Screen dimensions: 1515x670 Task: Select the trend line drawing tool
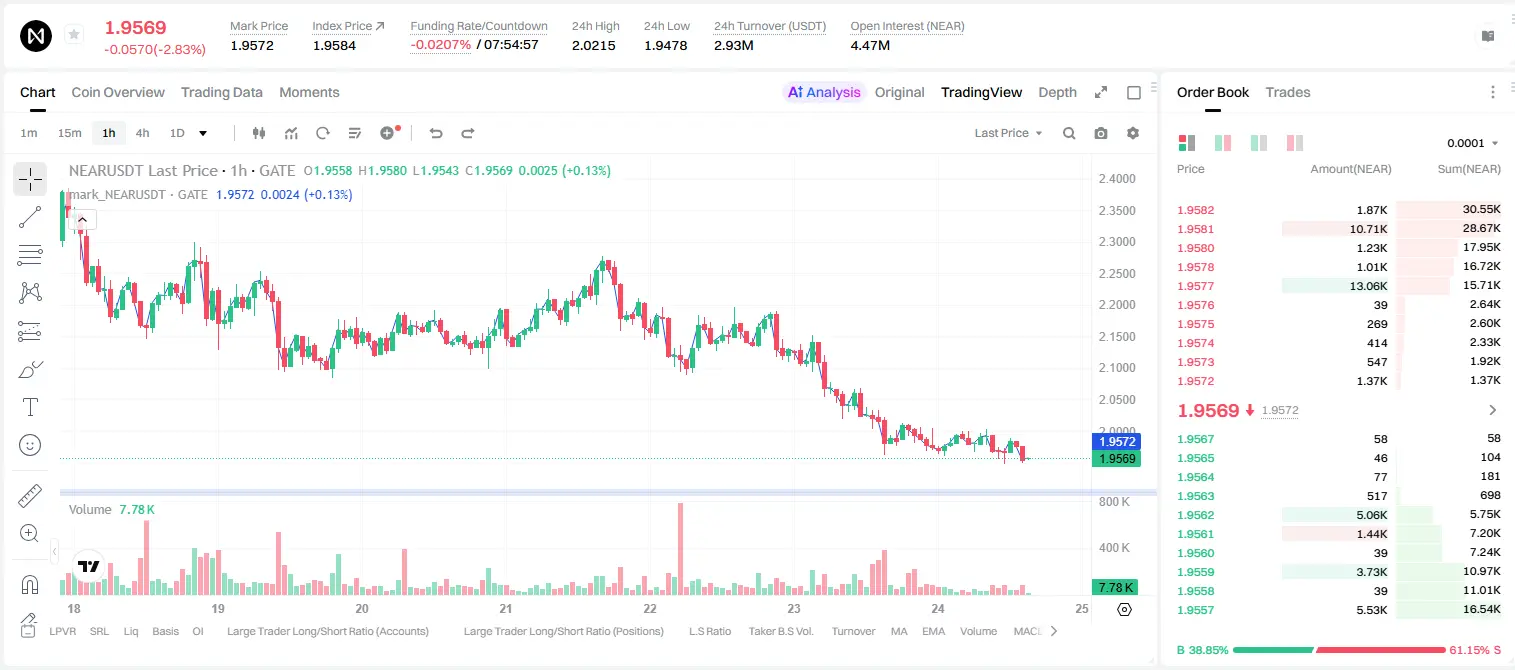pos(30,217)
